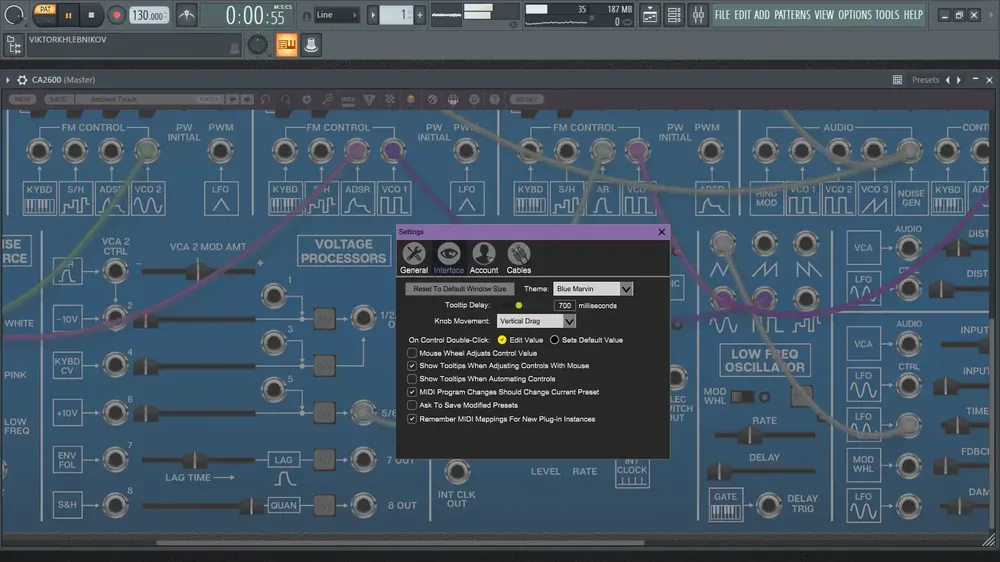Click Reset To Default Window Size
This screenshot has width=1000, height=562.
pos(459,289)
